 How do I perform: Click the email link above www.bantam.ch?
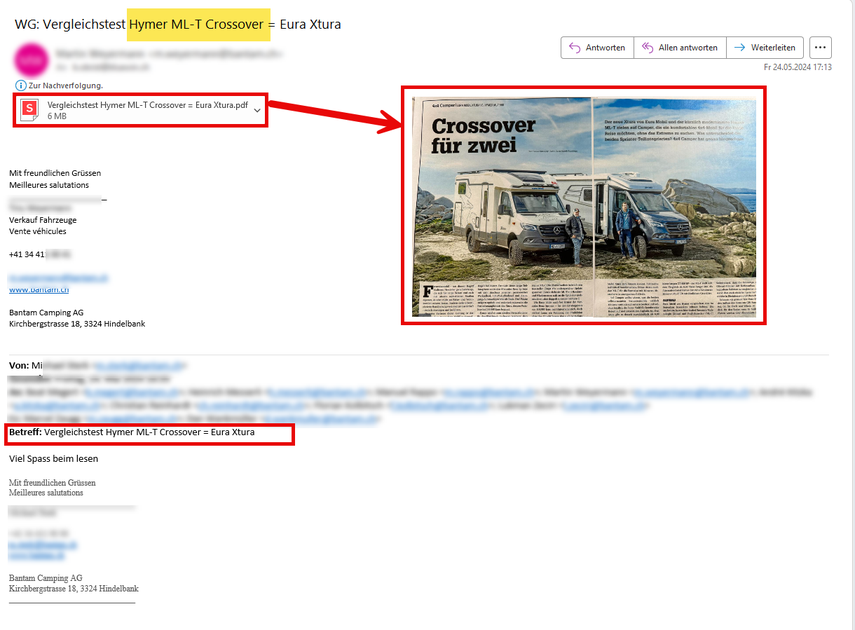pos(58,278)
